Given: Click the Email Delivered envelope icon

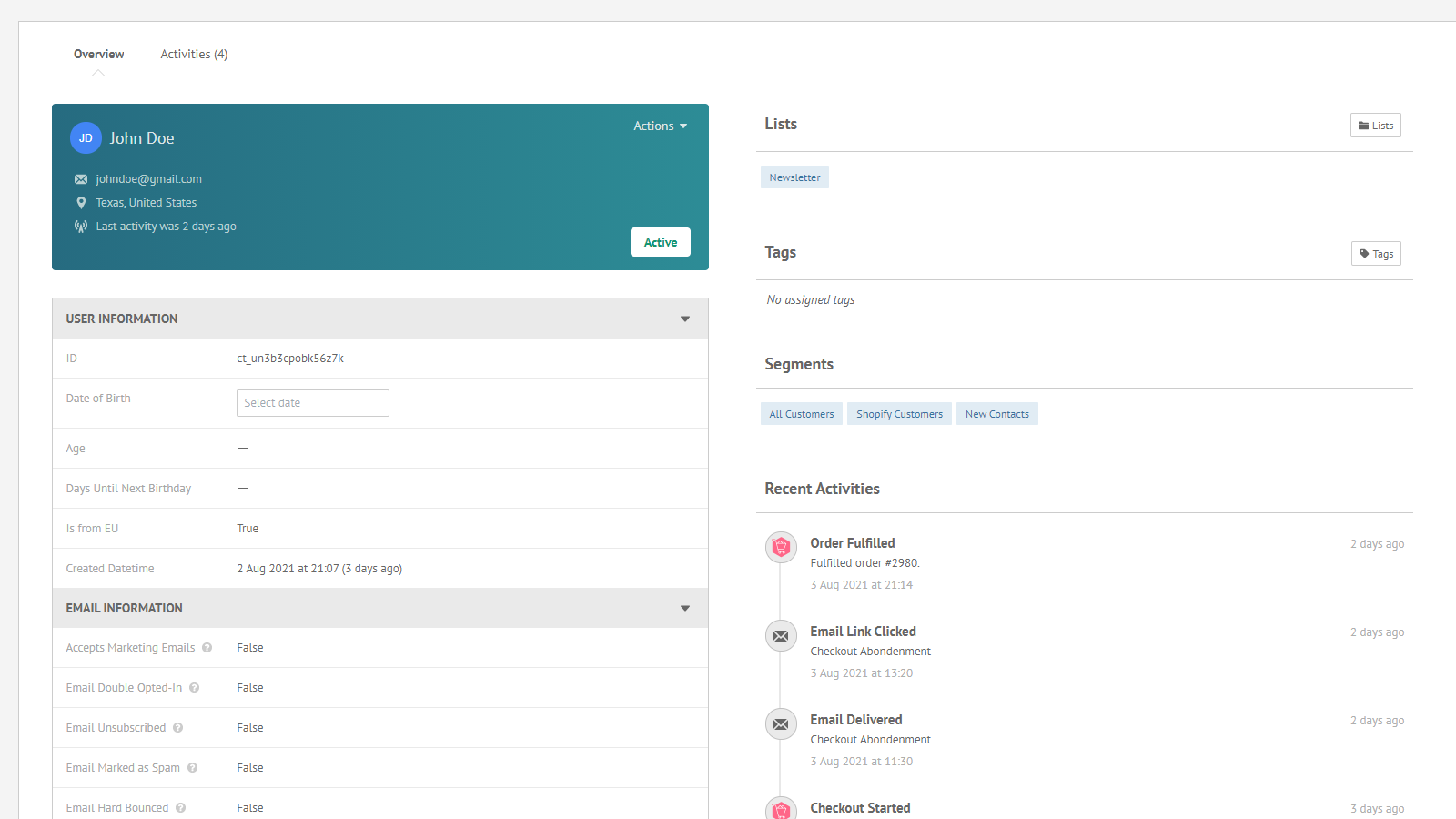Looking at the screenshot, I should [781, 723].
